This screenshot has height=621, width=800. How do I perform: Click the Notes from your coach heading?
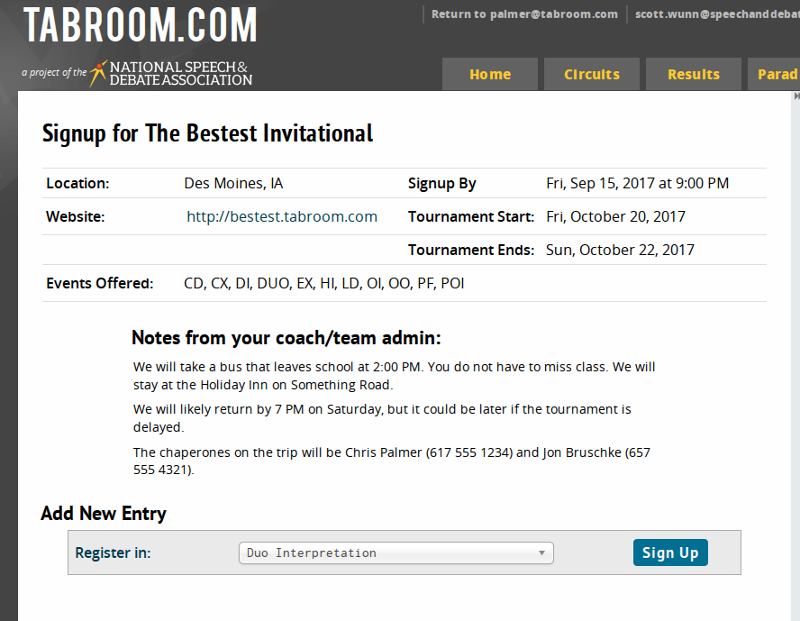pos(286,337)
